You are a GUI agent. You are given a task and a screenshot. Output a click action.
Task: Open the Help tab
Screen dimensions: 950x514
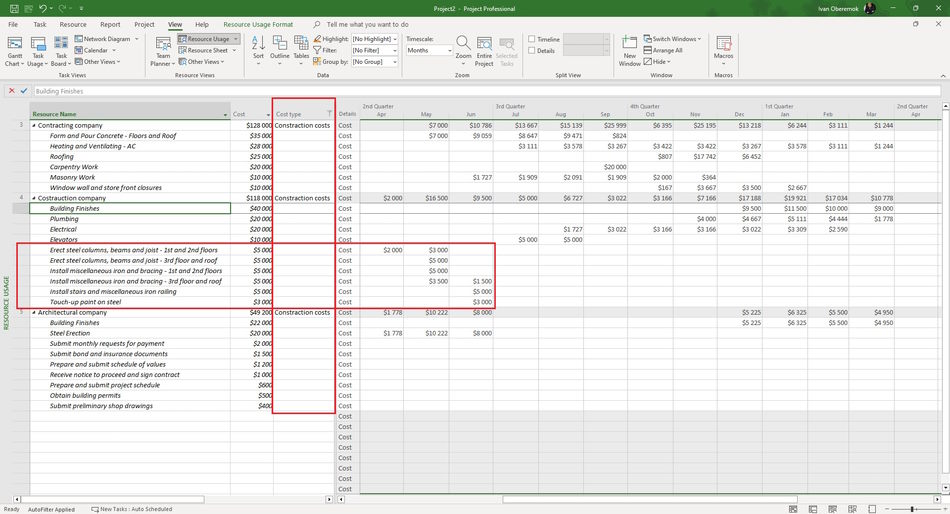tap(202, 24)
